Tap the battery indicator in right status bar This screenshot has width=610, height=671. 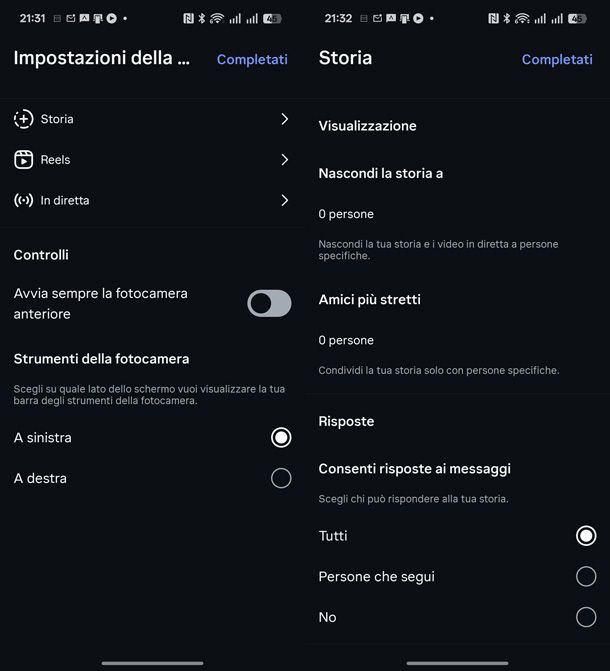(x=577, y=18)
